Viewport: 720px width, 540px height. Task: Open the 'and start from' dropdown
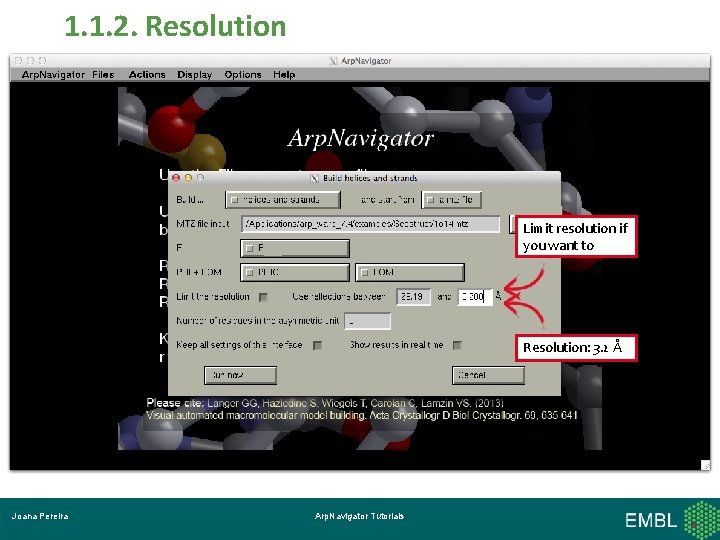[x=451, y=200]
